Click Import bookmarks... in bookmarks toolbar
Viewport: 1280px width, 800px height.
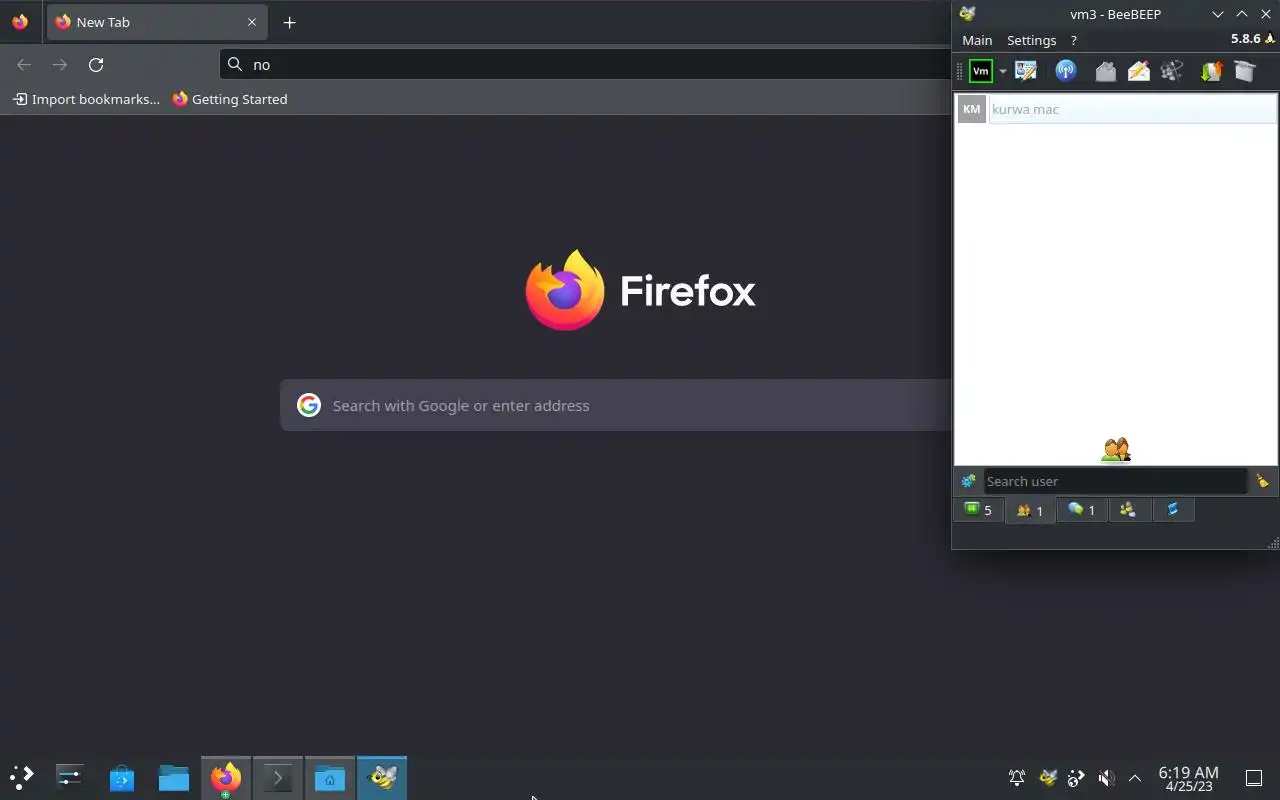pos(86,99)
